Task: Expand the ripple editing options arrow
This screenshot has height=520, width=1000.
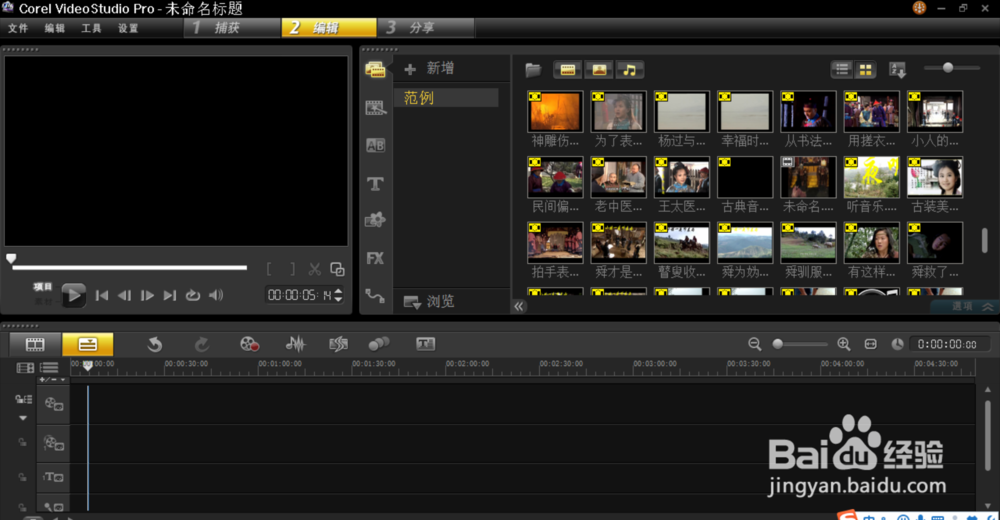Action: click(23, 418)
